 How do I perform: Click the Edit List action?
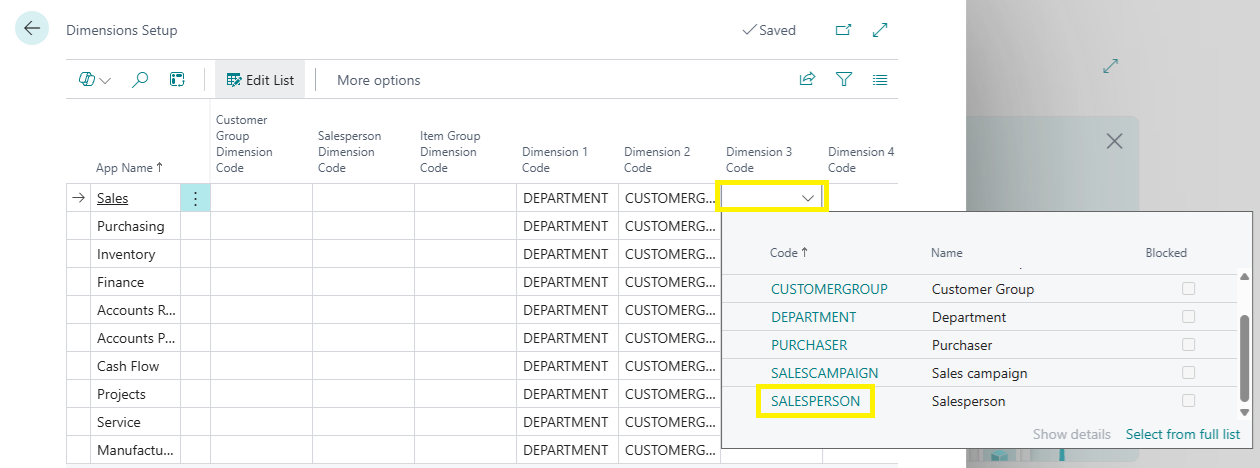[261, 80]
